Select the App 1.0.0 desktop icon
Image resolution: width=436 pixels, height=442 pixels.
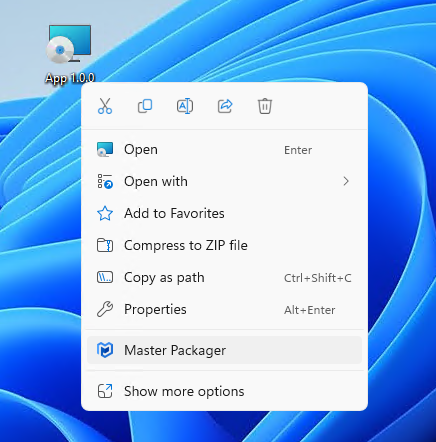click(x=70, y=54)
